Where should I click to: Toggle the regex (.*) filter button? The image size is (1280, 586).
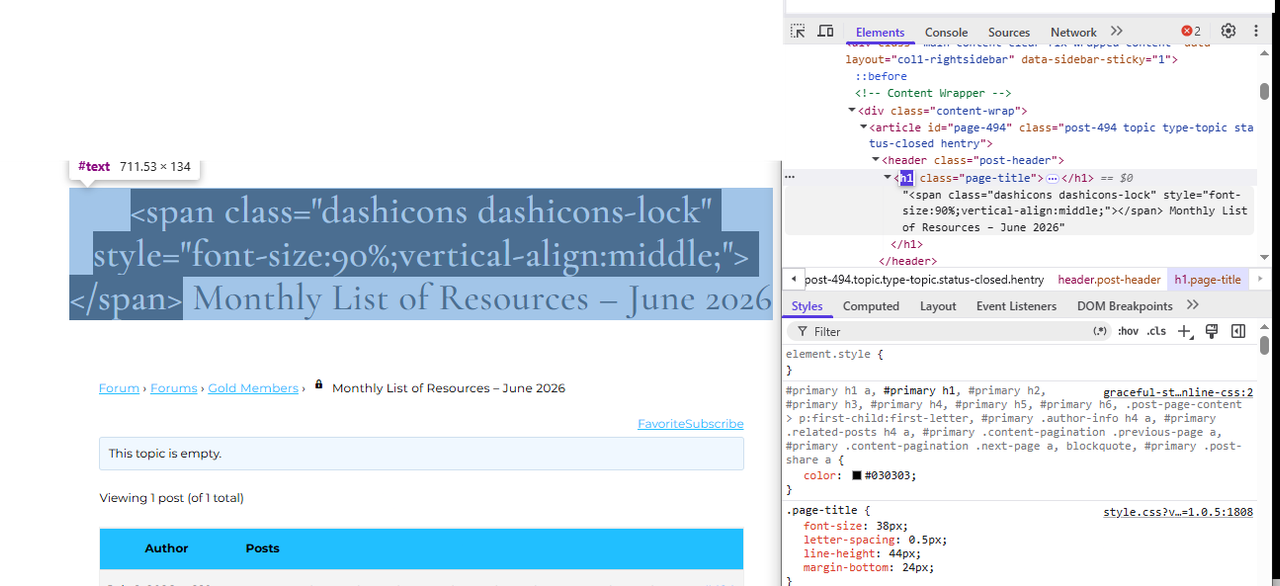1100,331
